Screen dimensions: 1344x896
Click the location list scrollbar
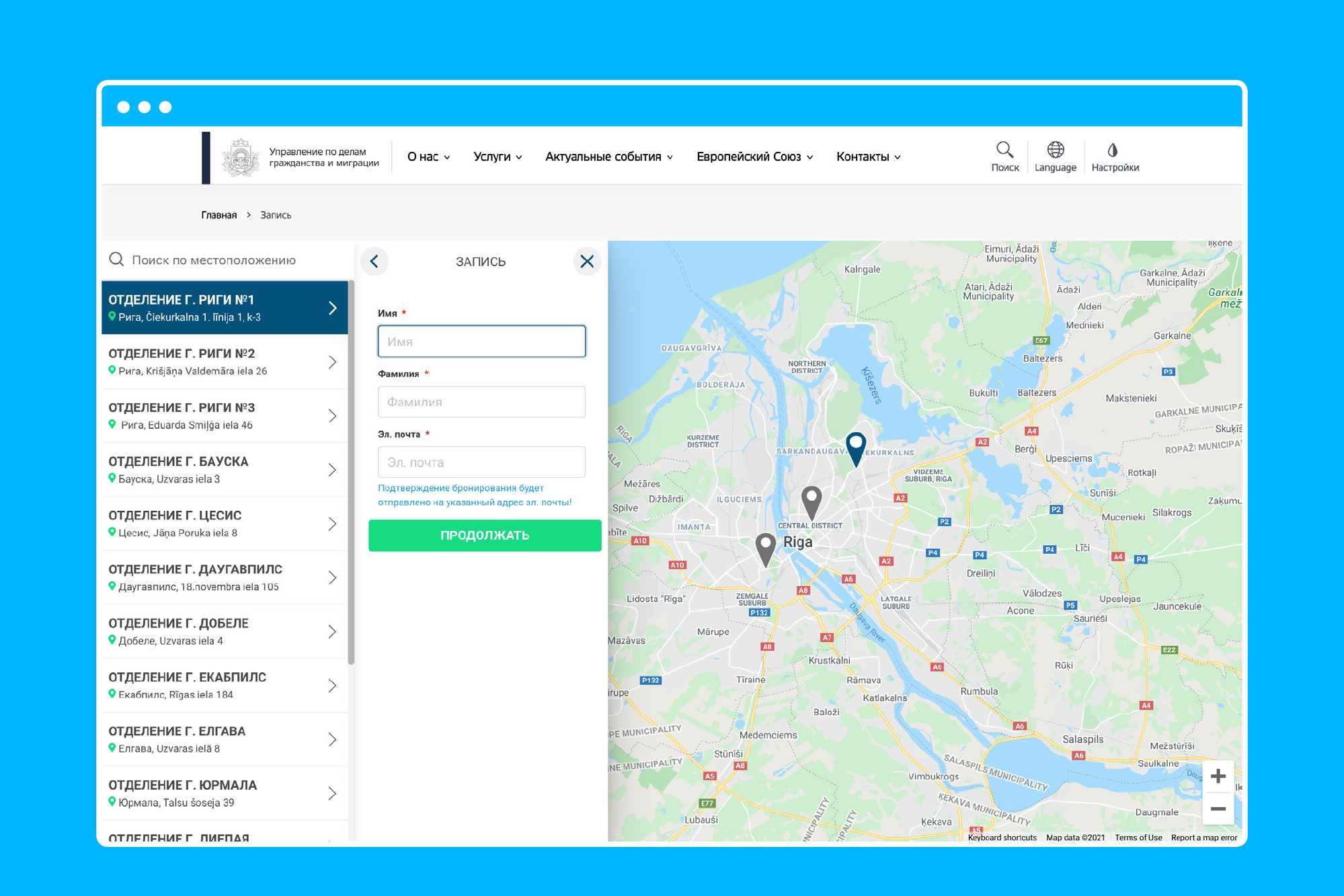(x=351, y=471)
